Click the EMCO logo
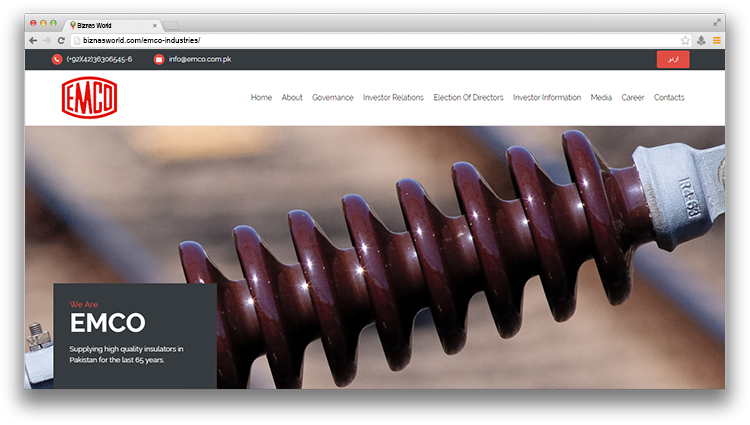 click(x=89, y=98)
